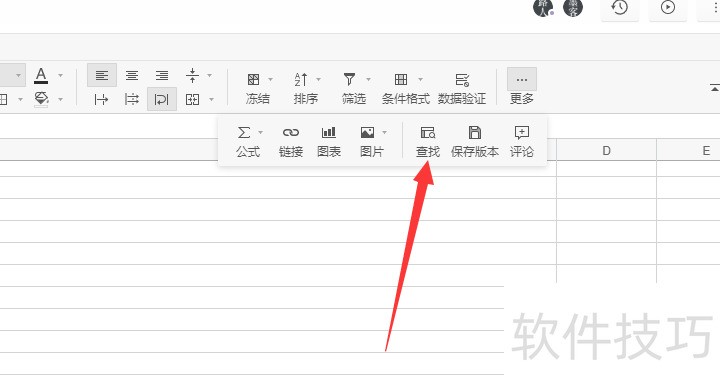Open the vertical alignment dropdown arrow
Image resolution: width=720 pixels, height=390 pixels.
pyautogui.click(x=209, y=75)
